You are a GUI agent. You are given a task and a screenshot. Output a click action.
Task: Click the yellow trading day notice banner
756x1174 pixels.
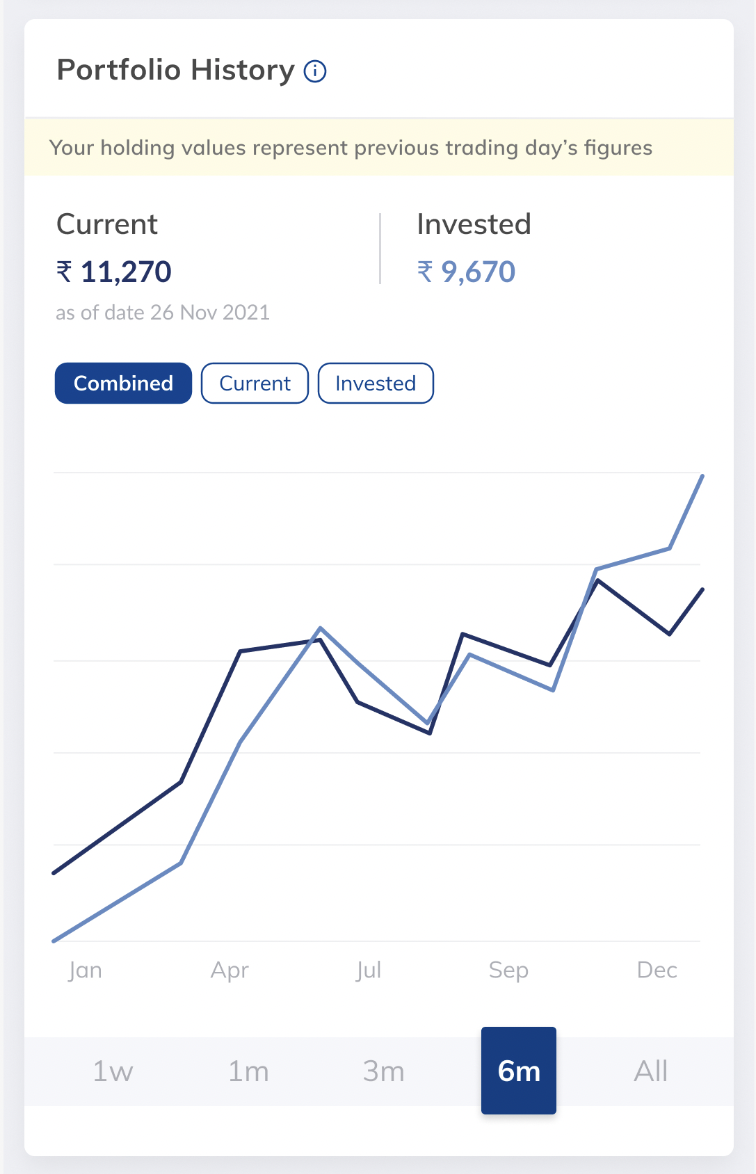378,147
